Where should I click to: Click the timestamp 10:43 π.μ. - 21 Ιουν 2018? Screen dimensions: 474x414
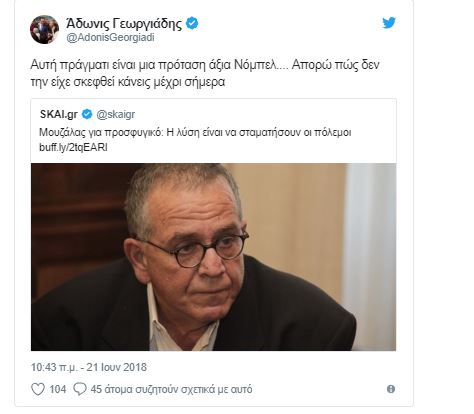89,367
